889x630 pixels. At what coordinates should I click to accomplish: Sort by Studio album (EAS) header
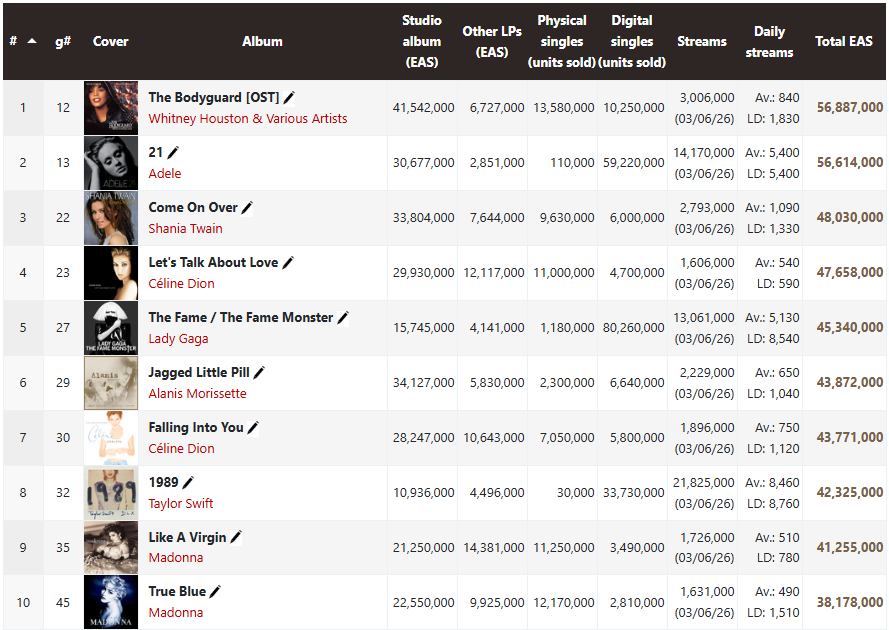(421, 41)
